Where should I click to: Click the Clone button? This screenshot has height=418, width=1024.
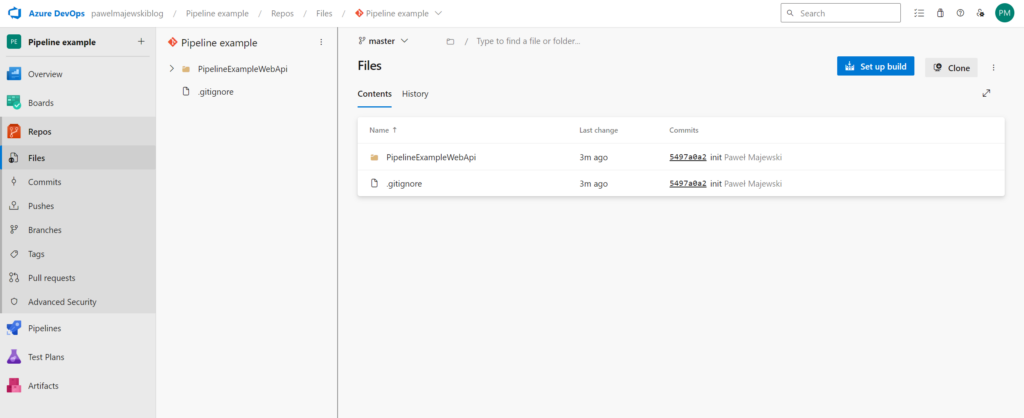951,67
